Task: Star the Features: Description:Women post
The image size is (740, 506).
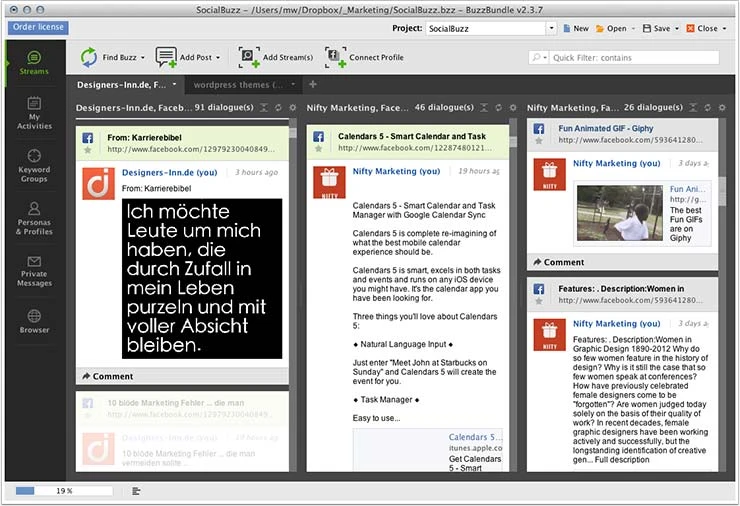Action: (x=539, y=301)
